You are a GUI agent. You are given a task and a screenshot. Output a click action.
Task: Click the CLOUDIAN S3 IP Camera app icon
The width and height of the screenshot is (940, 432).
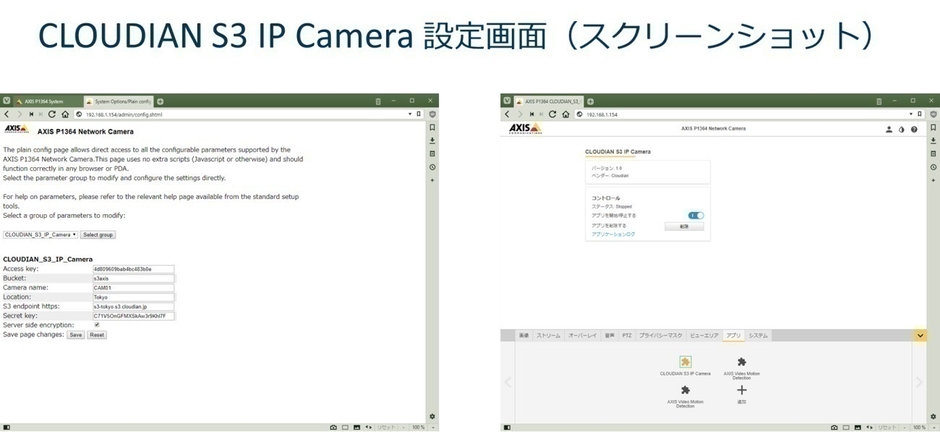685,362
